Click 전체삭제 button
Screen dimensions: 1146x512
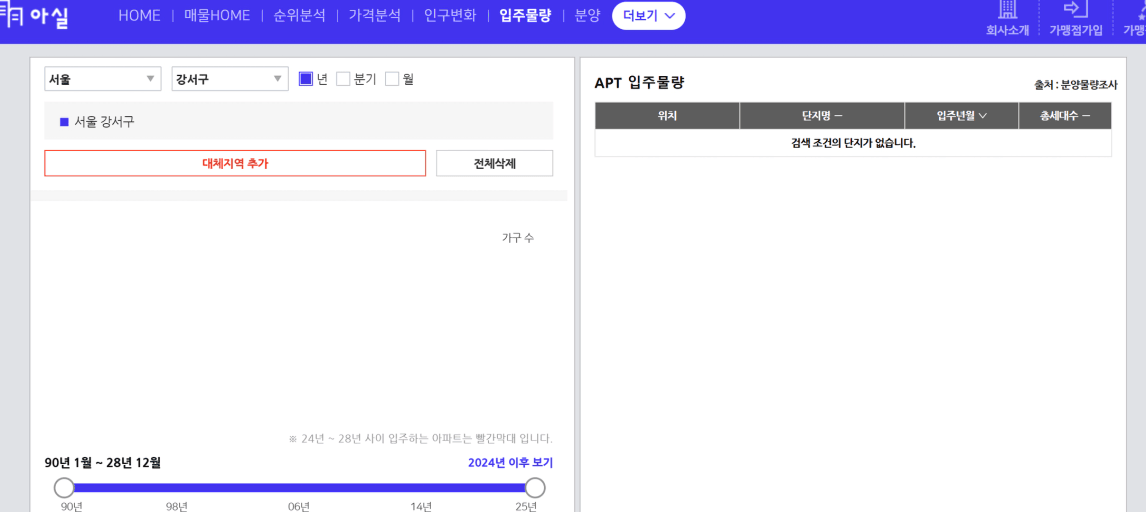pos(495,164)
